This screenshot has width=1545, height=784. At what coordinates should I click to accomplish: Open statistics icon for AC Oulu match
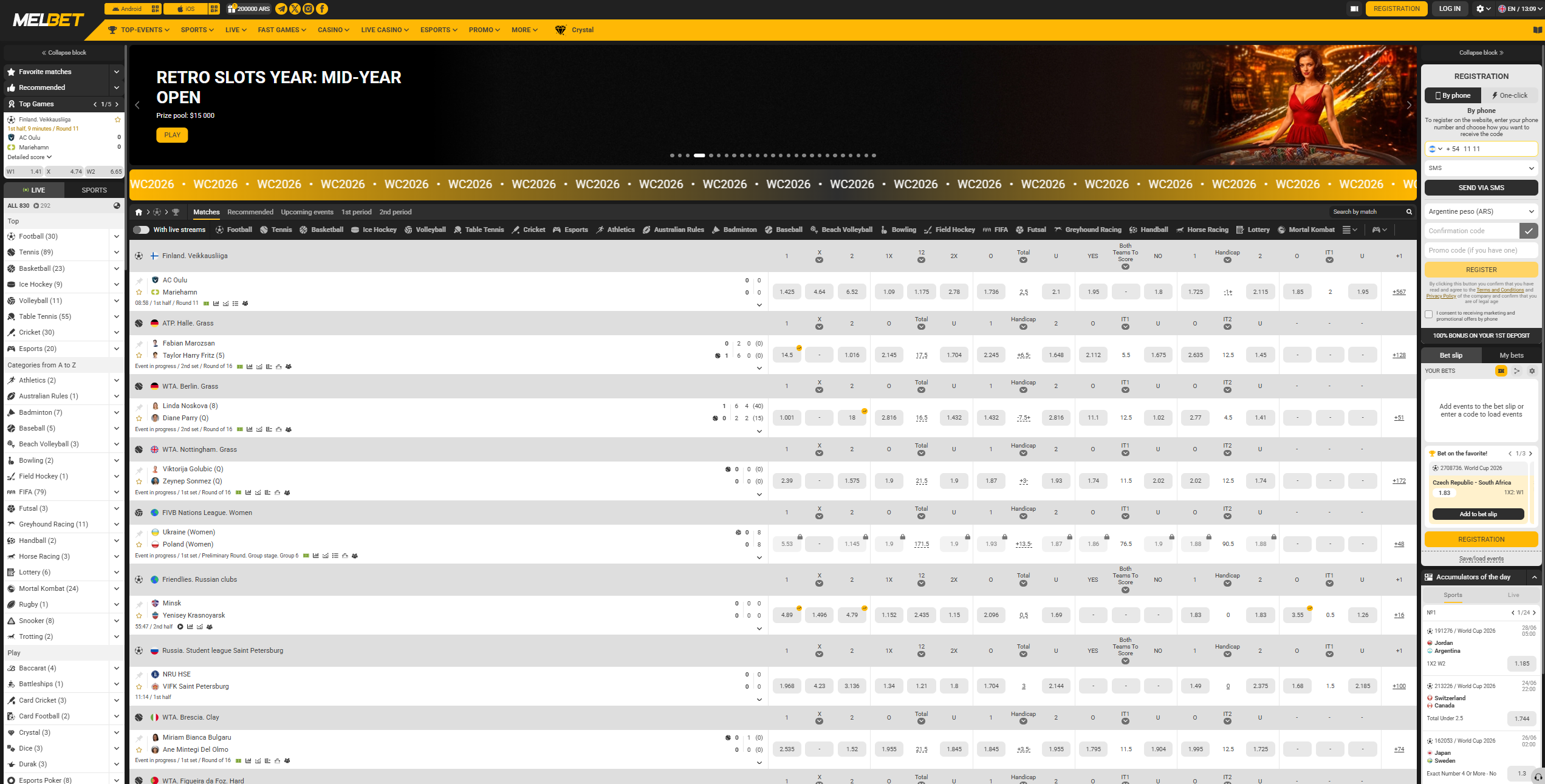tap(216, 303)
